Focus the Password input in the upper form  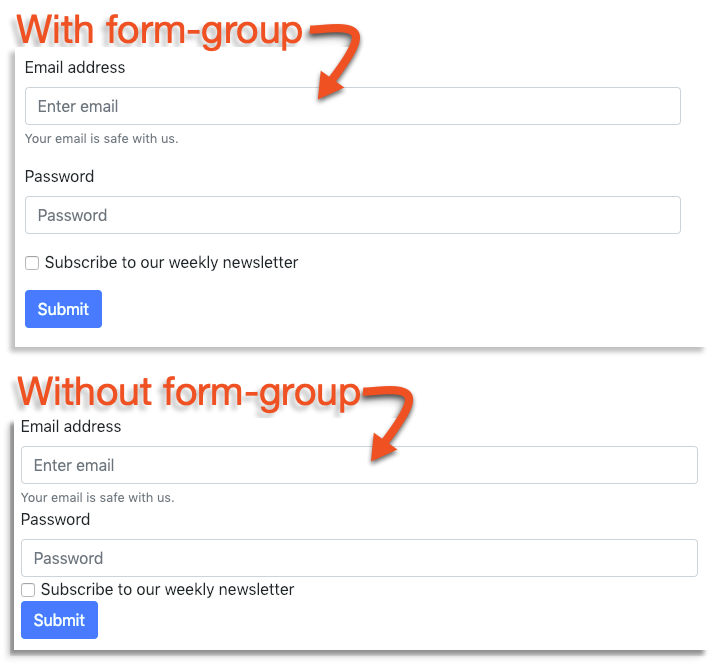tap(352, 215)
